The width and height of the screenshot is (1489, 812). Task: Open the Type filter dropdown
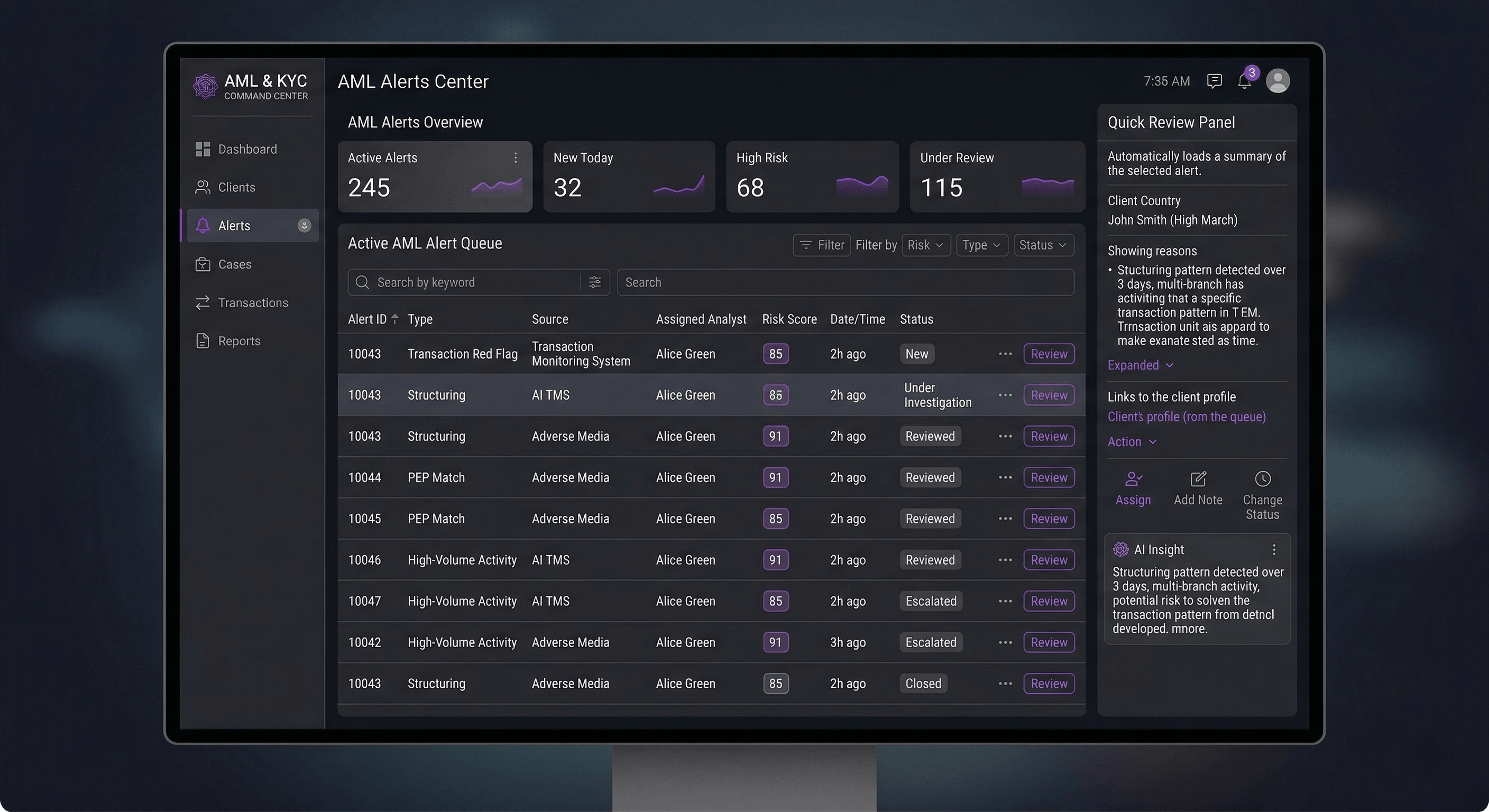click(x=981, y=244)
